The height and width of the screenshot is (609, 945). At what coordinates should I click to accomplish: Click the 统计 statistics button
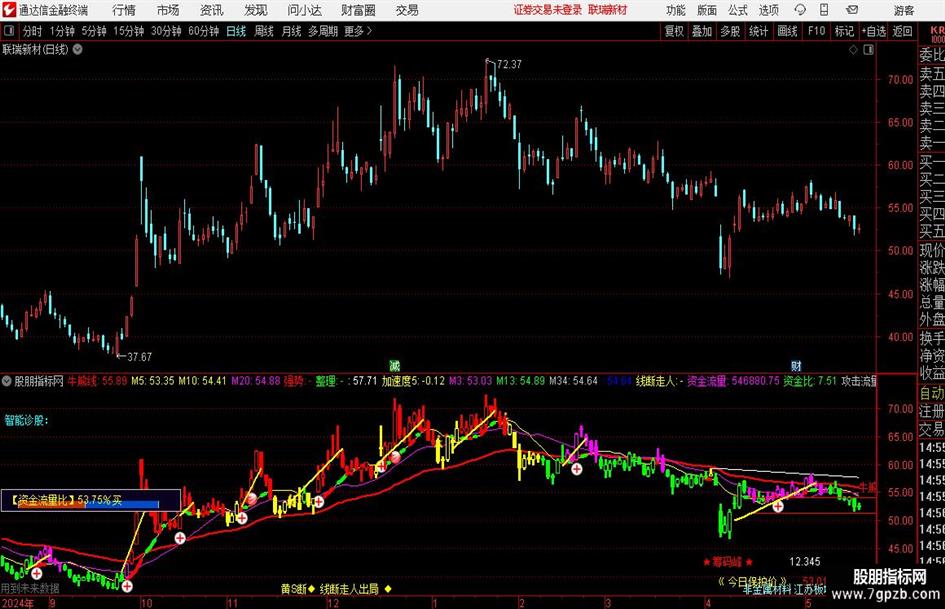[x=758, y=31]
